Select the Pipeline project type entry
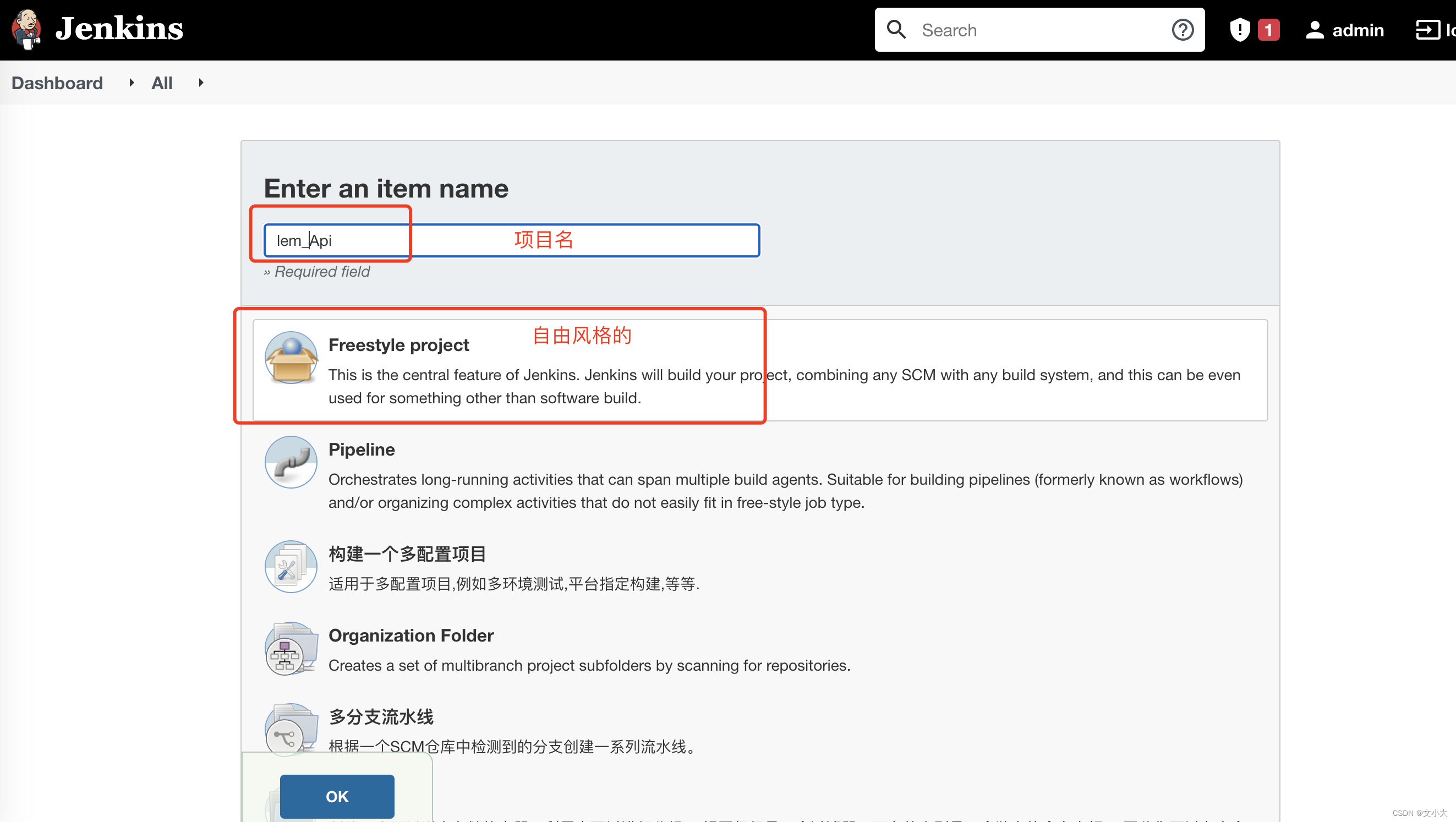Image resolution: width=1456 pixels, height=822 pixels. (361, 450)
